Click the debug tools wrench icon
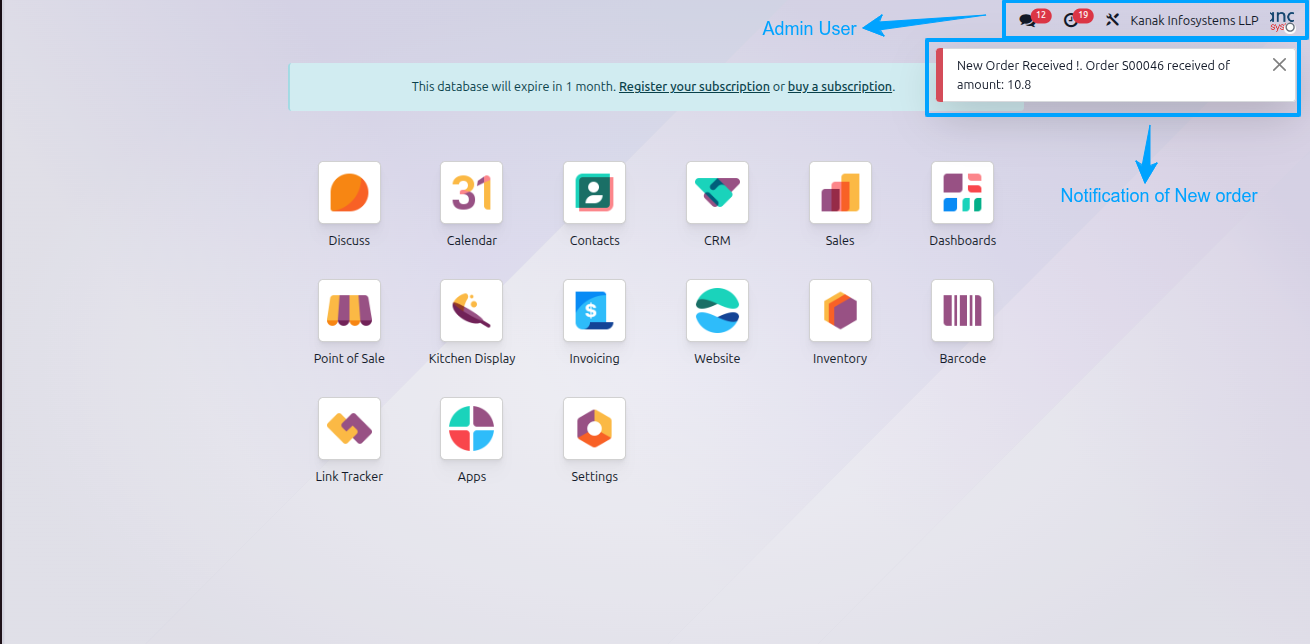 pos(1112,20)
